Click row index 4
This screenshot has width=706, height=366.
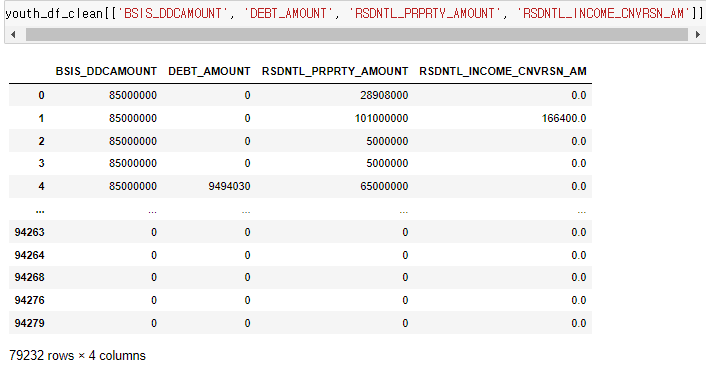[41, 186]
